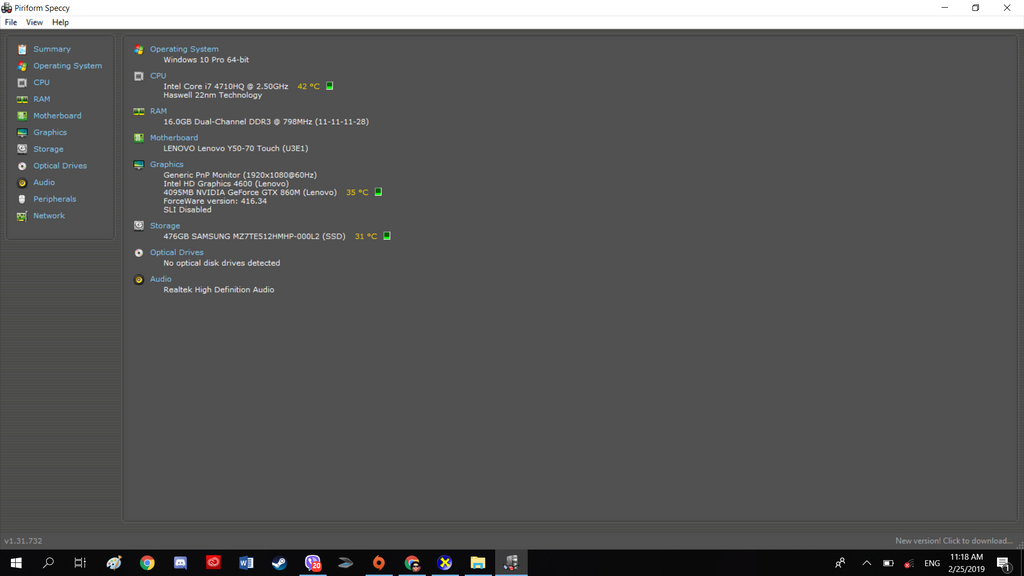Click the Storage heading link in summary pane

(165, 225)
